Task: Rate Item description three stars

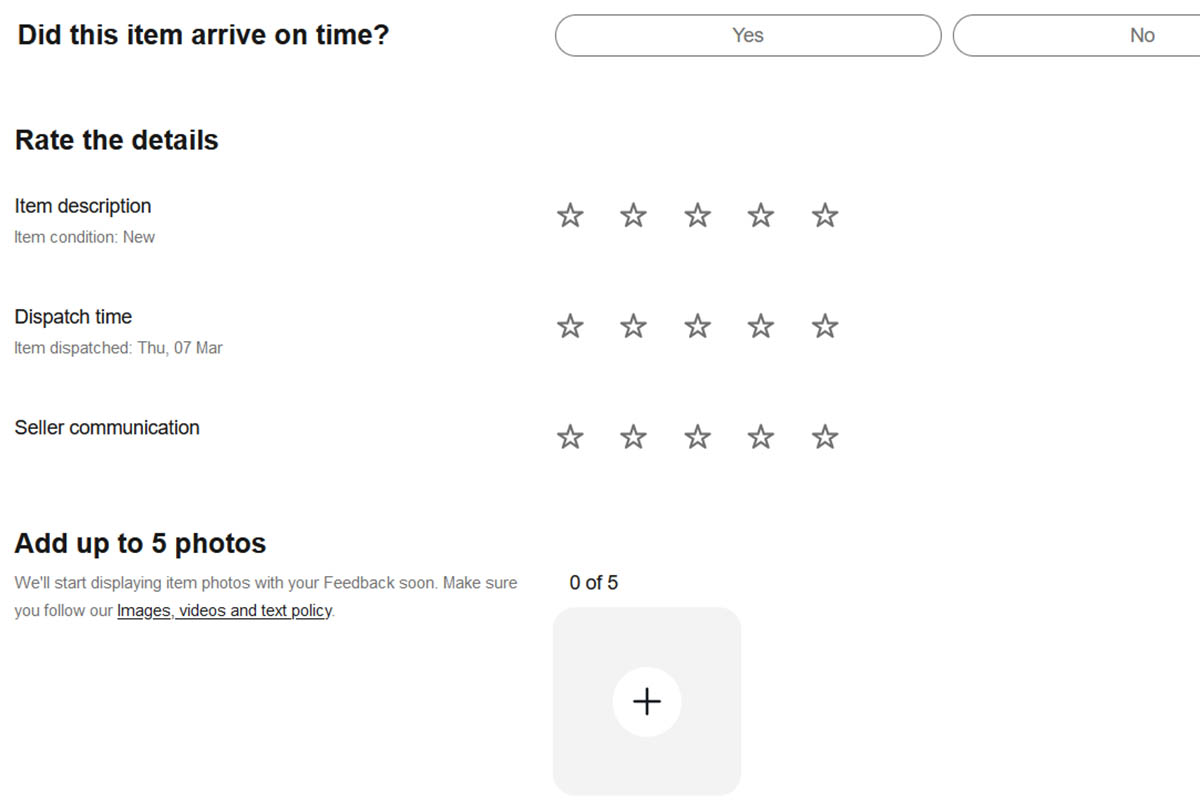Action: tap(697, 214)
